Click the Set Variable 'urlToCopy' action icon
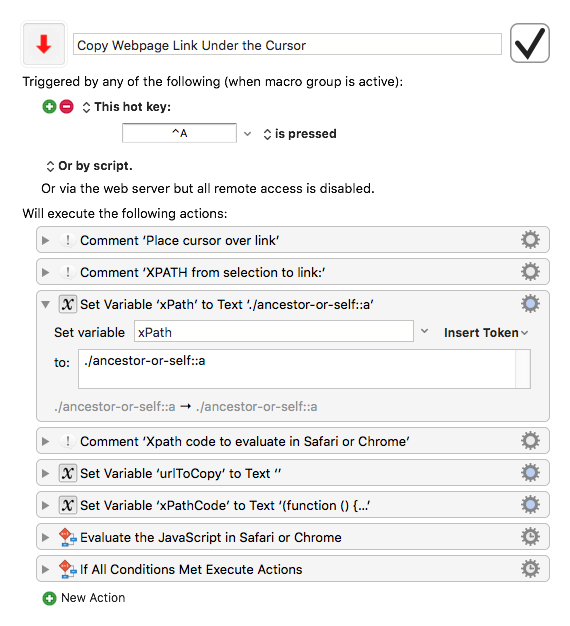This screenshot has height=626, width=570. [68, 473]
